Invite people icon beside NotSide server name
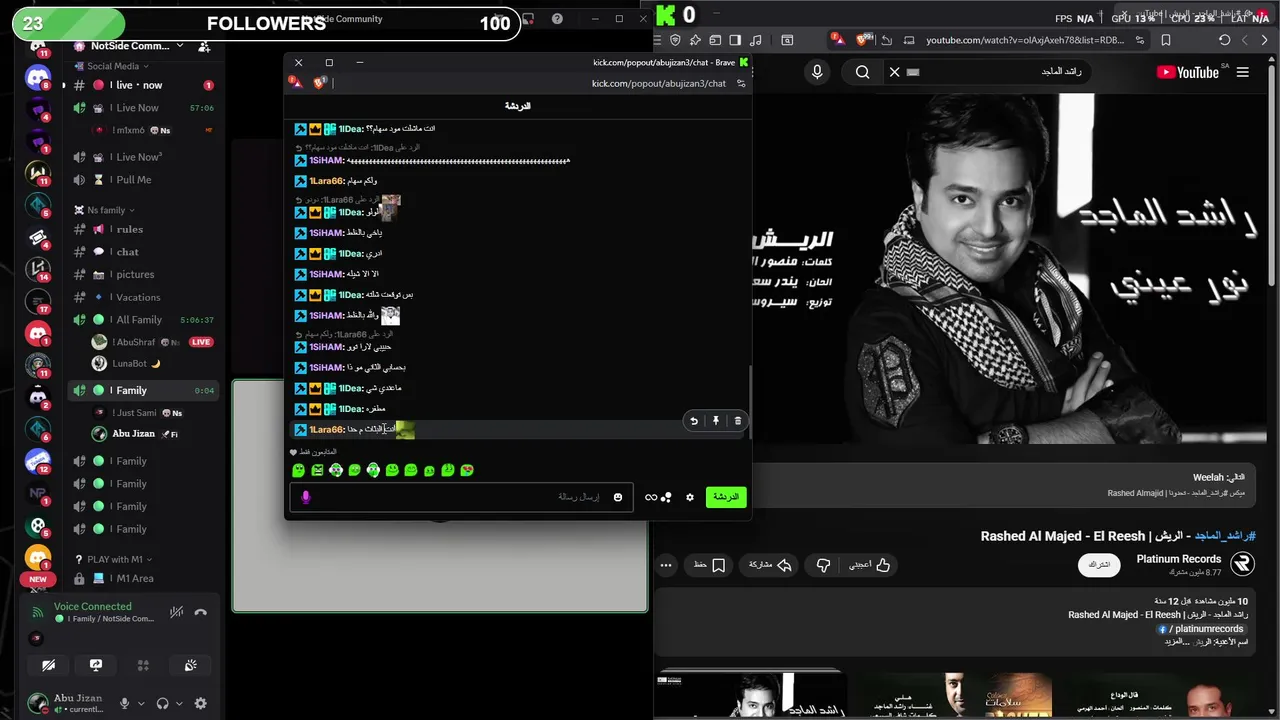The width and height of the screenshot is (1280, 720). 204,46
